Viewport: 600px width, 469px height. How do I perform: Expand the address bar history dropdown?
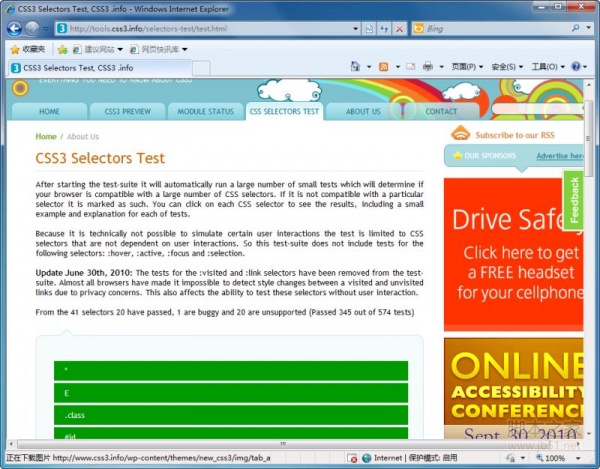355,29
